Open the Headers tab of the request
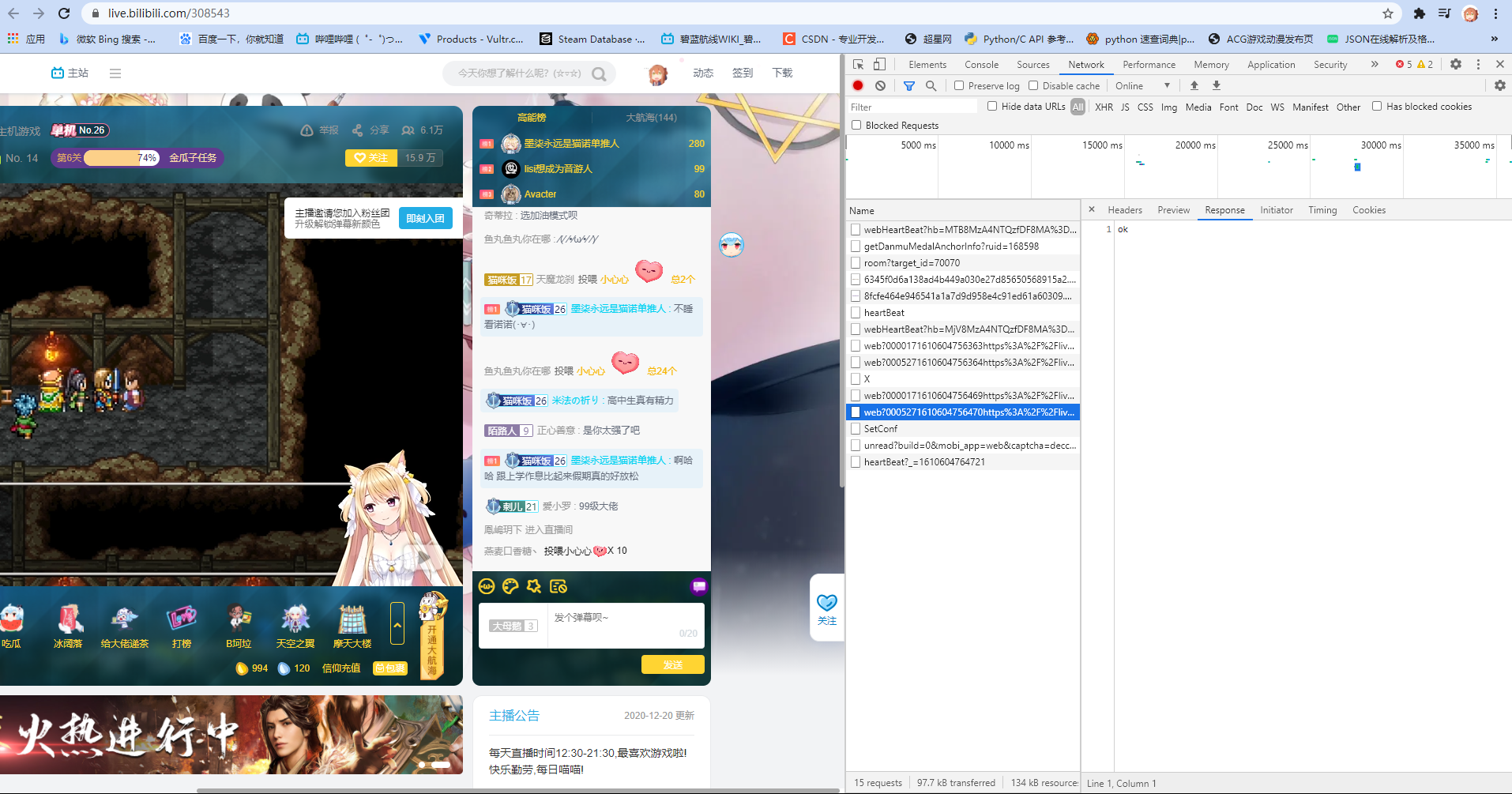This screenshot has width=1512, height=794. point(1125,209)
